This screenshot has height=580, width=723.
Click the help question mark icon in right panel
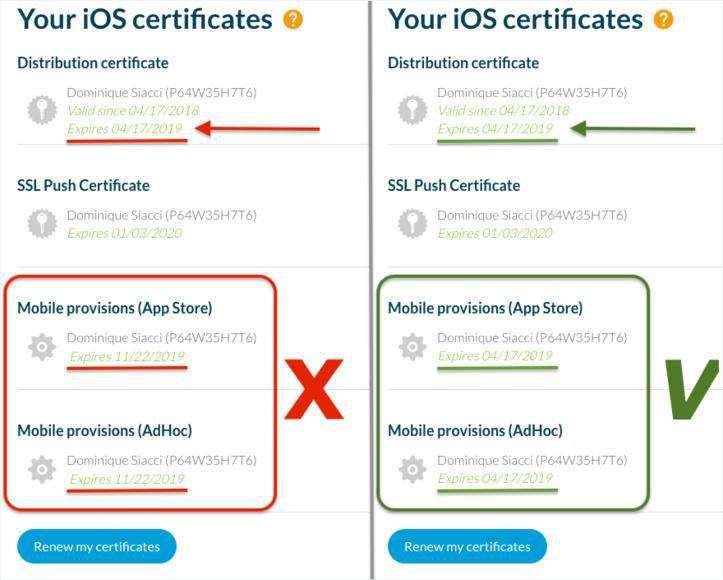pyautogui.click(x=663, y=19)
